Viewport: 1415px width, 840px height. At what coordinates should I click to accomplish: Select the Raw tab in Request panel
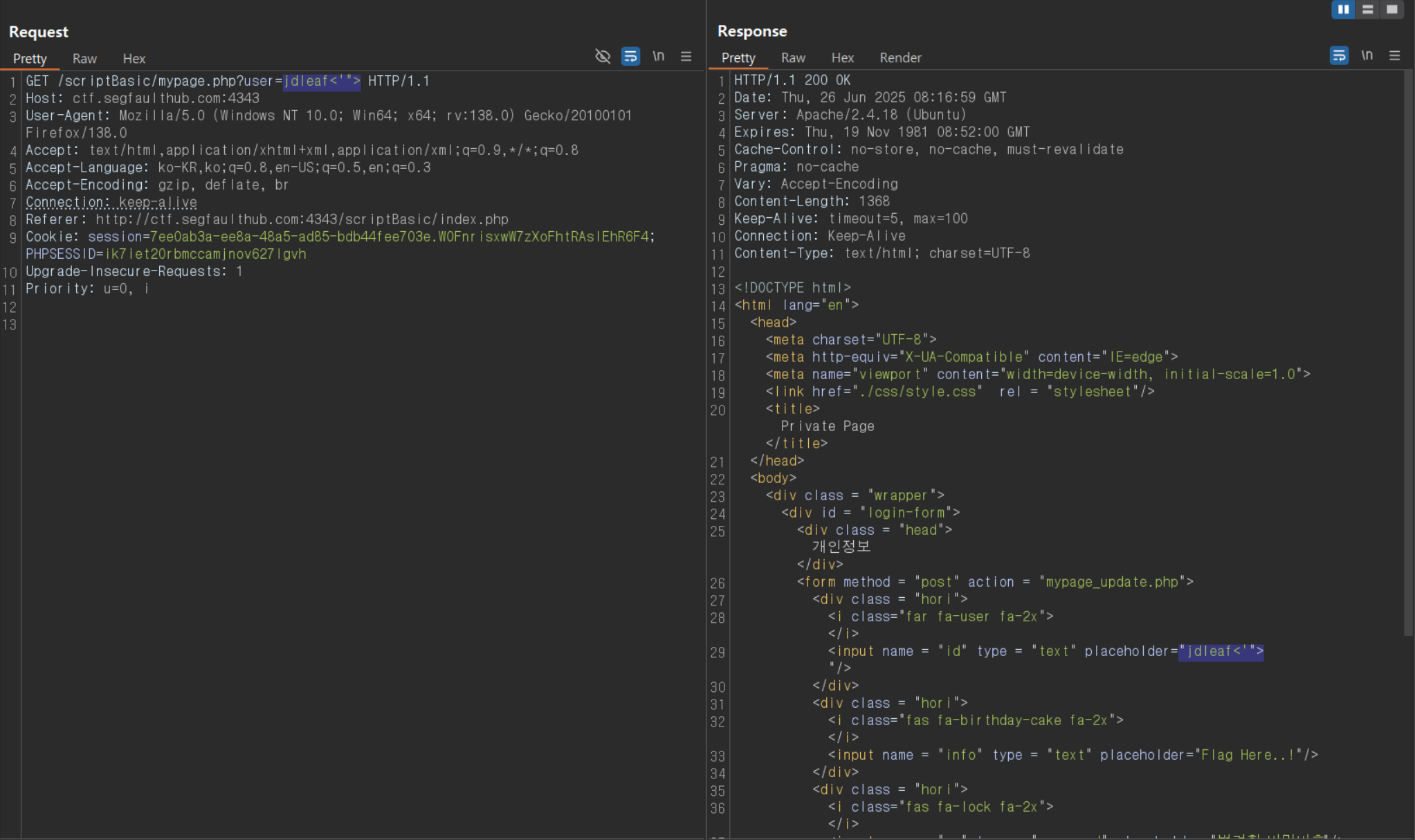(x=84, y=59)
